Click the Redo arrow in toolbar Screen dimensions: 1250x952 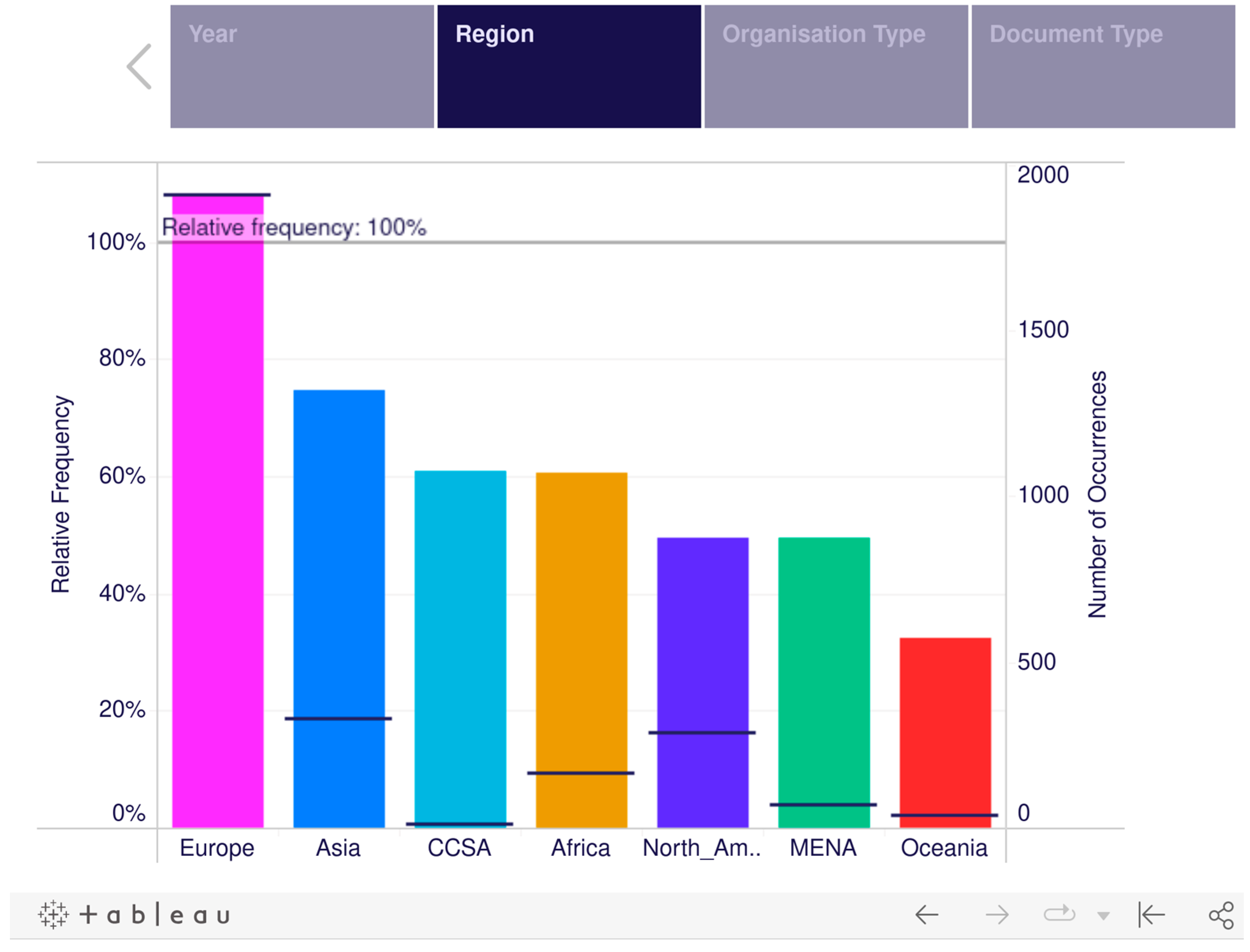click(x=997, y=914)
